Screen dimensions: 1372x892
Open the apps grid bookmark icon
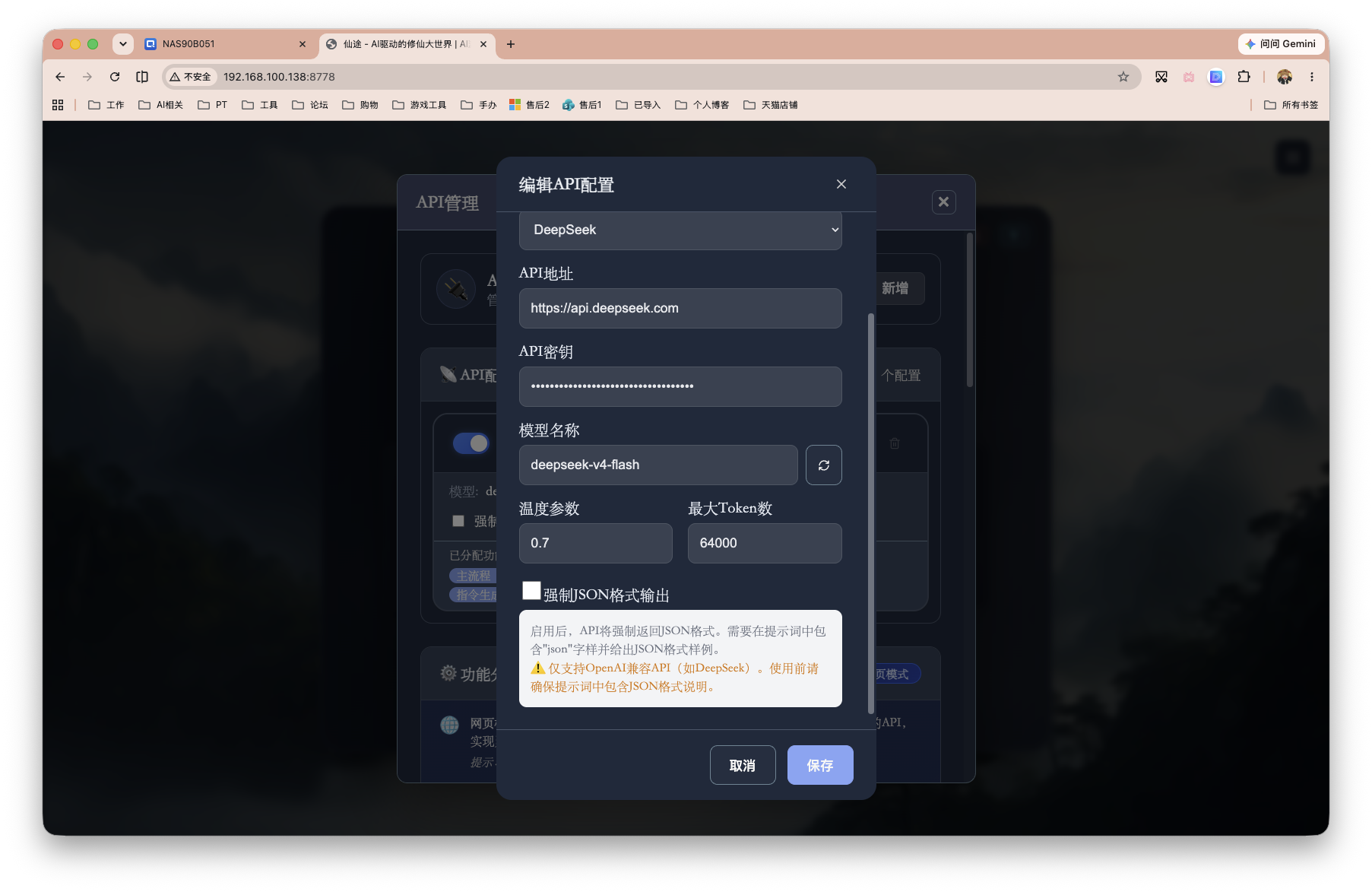(58, 105)
